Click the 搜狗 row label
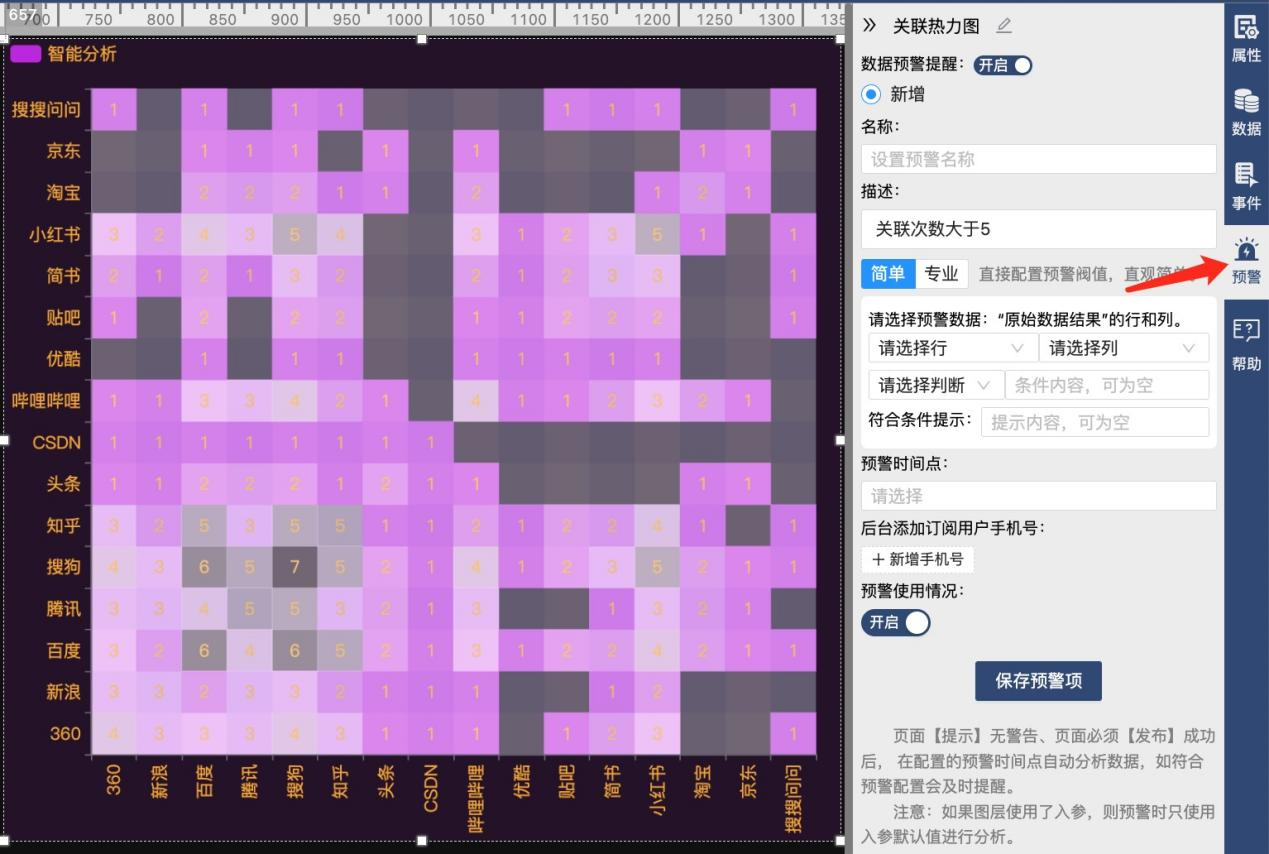This screenshot has width=1269, height=854. pos(63,566)
